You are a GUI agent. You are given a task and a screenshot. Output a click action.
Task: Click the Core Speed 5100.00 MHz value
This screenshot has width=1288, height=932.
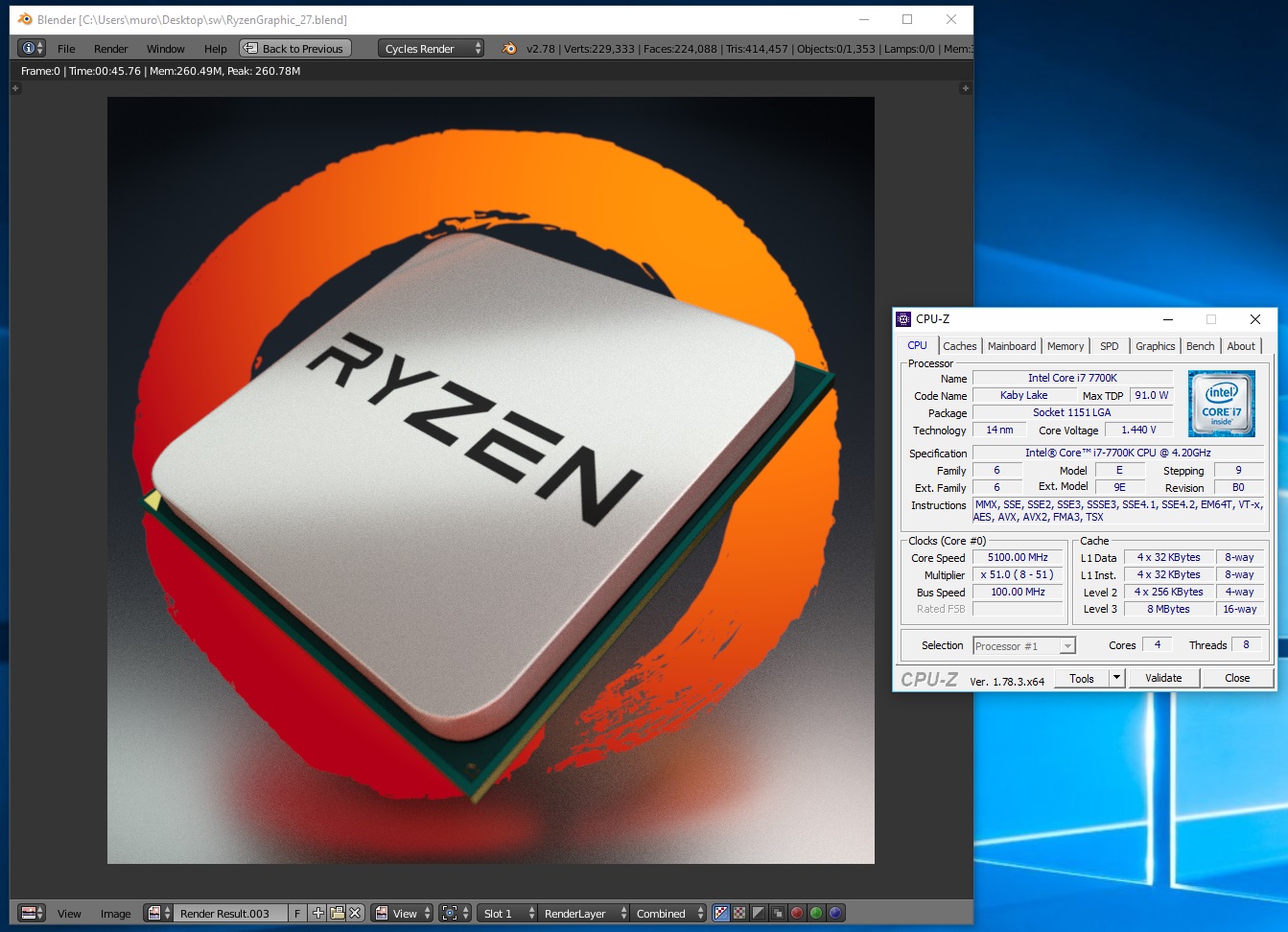pos(1018,557)
